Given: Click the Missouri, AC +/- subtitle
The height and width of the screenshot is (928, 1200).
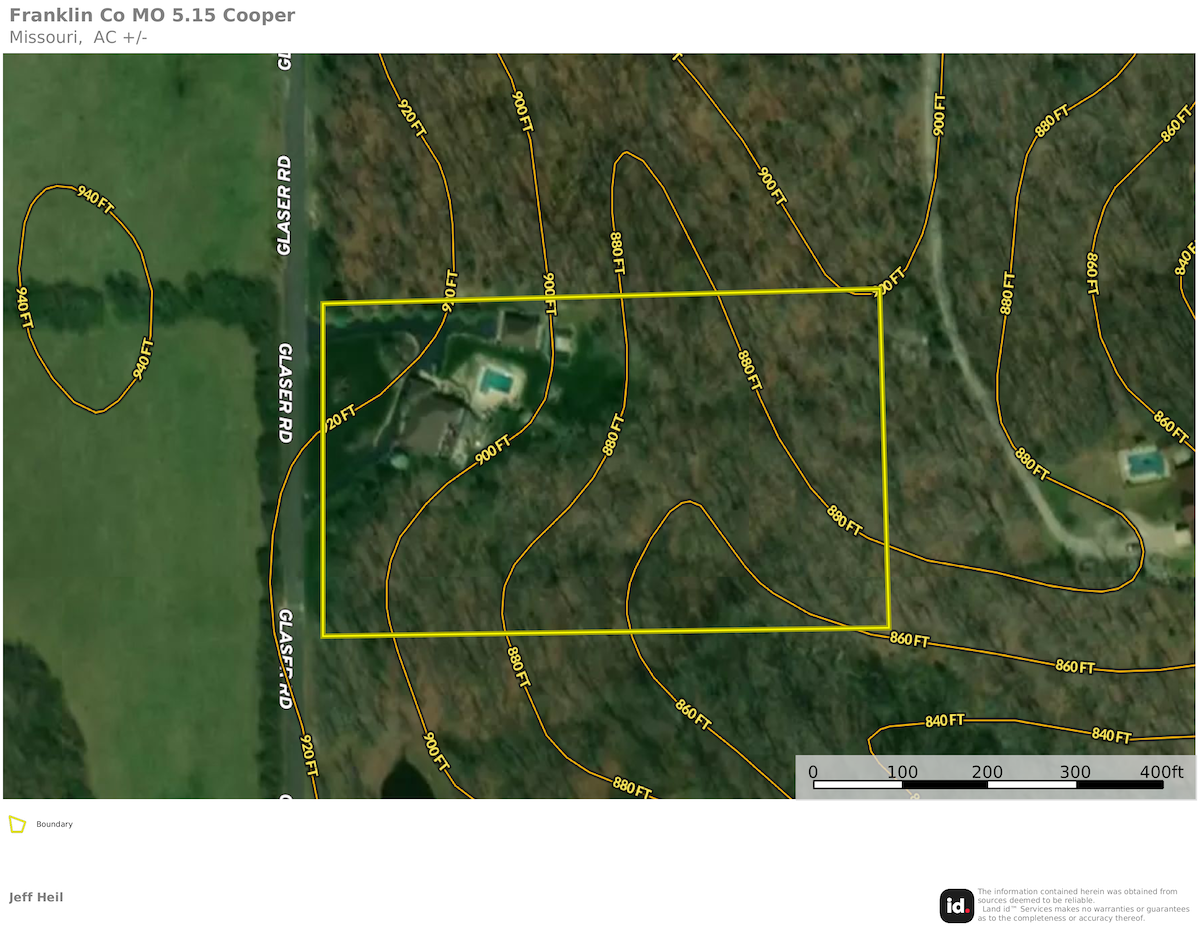Looking at the screenshot, I should pos(78,38).
